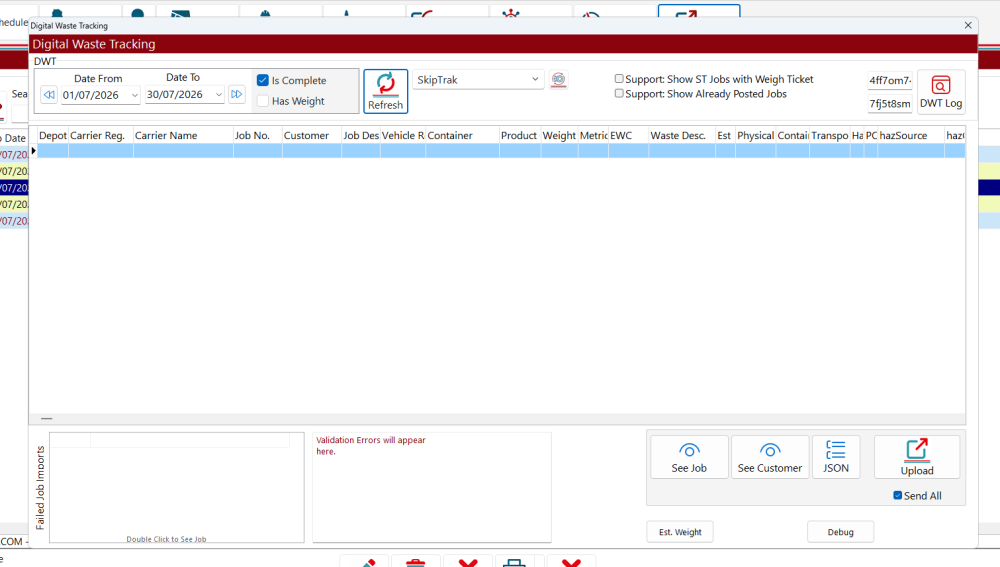Sort by EWC column header
Screen dimensions: 1000x567
point(628,135)
